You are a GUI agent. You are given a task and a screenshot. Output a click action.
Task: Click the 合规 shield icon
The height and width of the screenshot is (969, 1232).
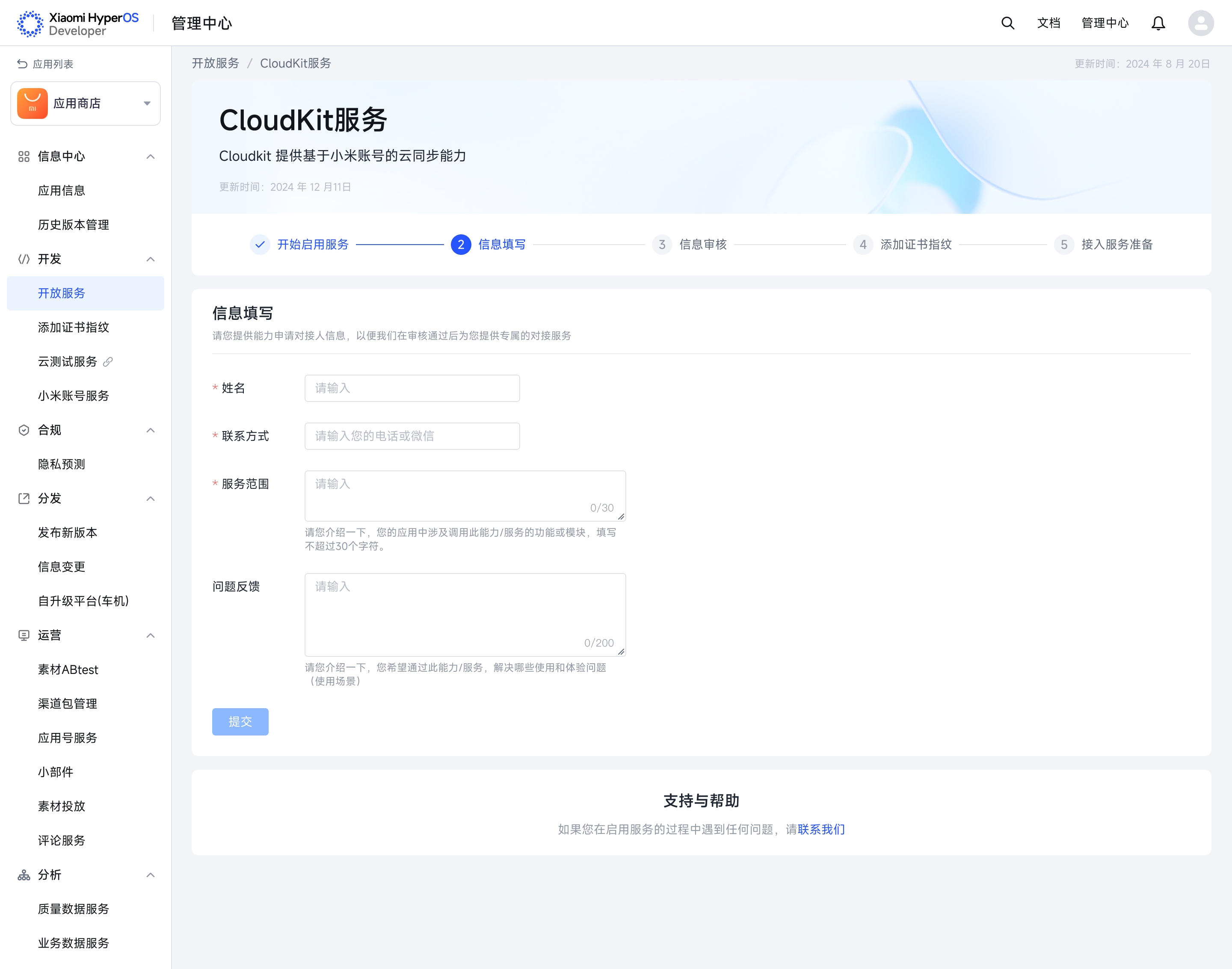pyautogui.click(x=24, y=430)
